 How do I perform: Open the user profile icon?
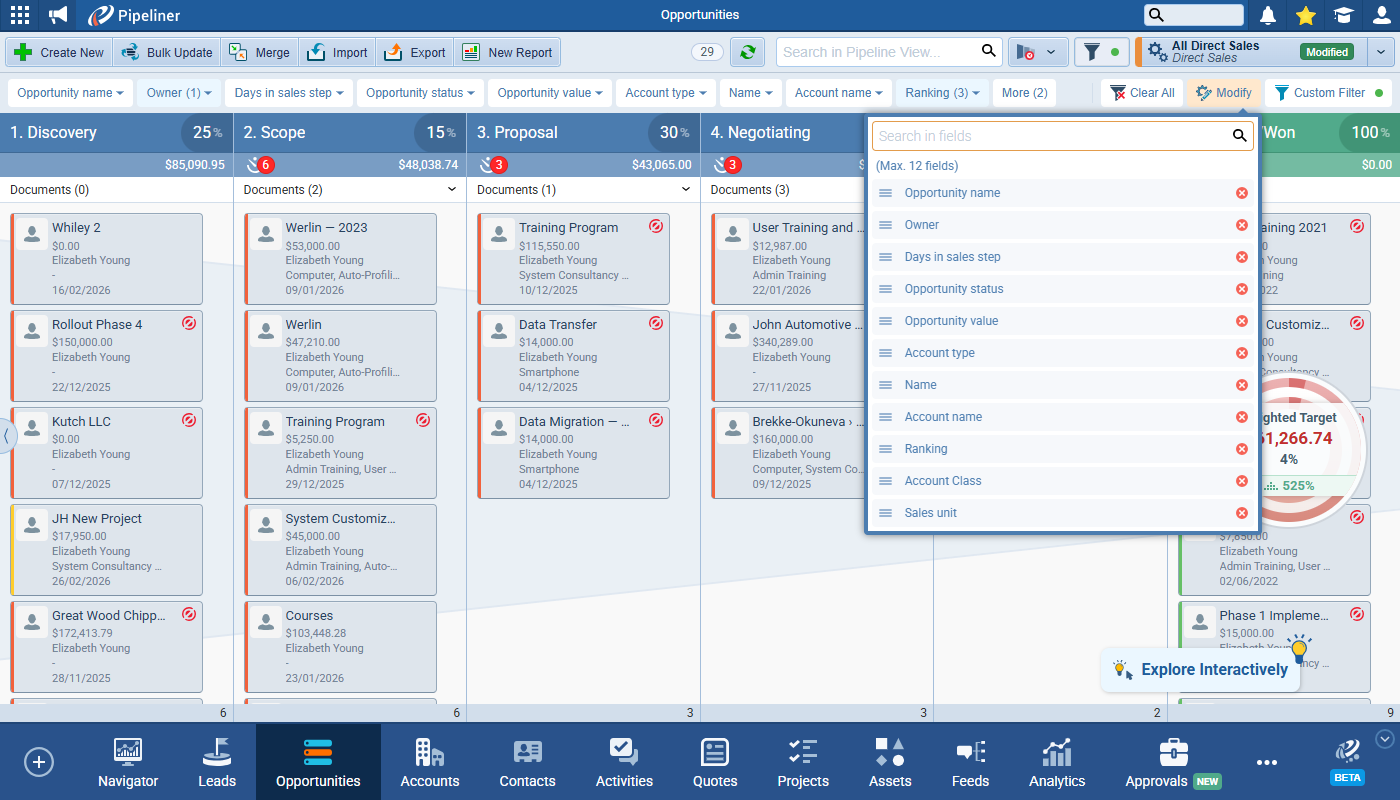[1381, 15]
